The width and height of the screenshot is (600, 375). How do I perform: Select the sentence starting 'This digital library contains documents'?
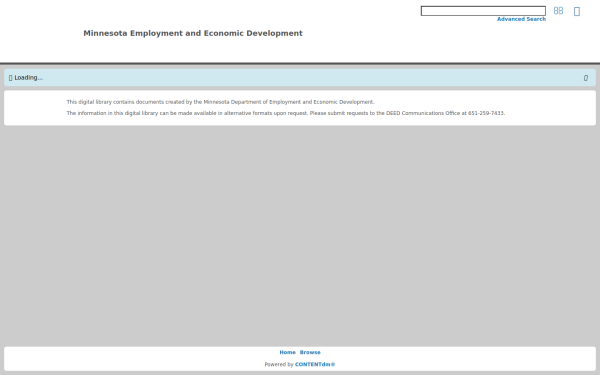tap(220, 102)
